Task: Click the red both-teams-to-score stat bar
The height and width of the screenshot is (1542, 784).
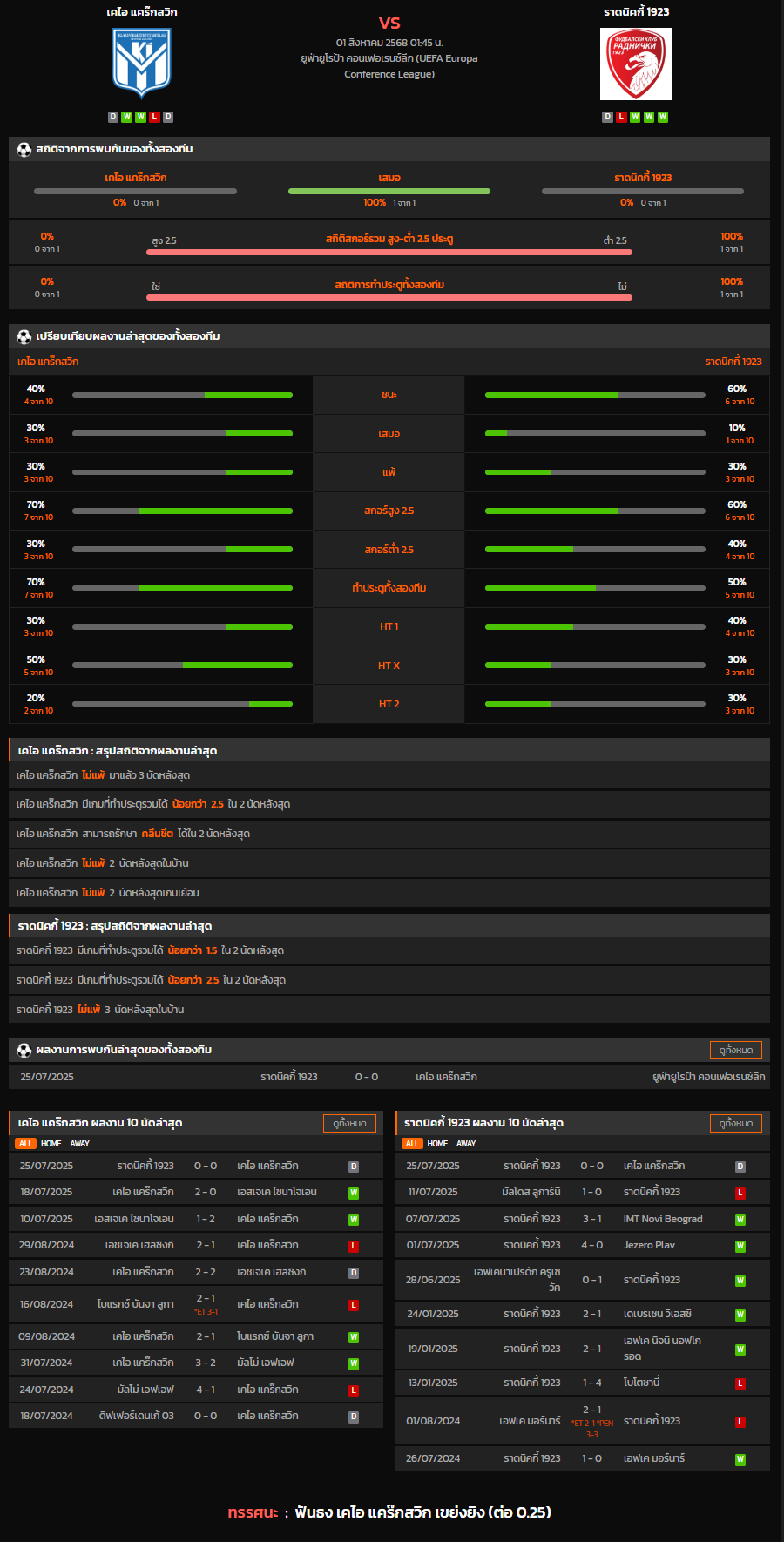Action: [389, 297]
